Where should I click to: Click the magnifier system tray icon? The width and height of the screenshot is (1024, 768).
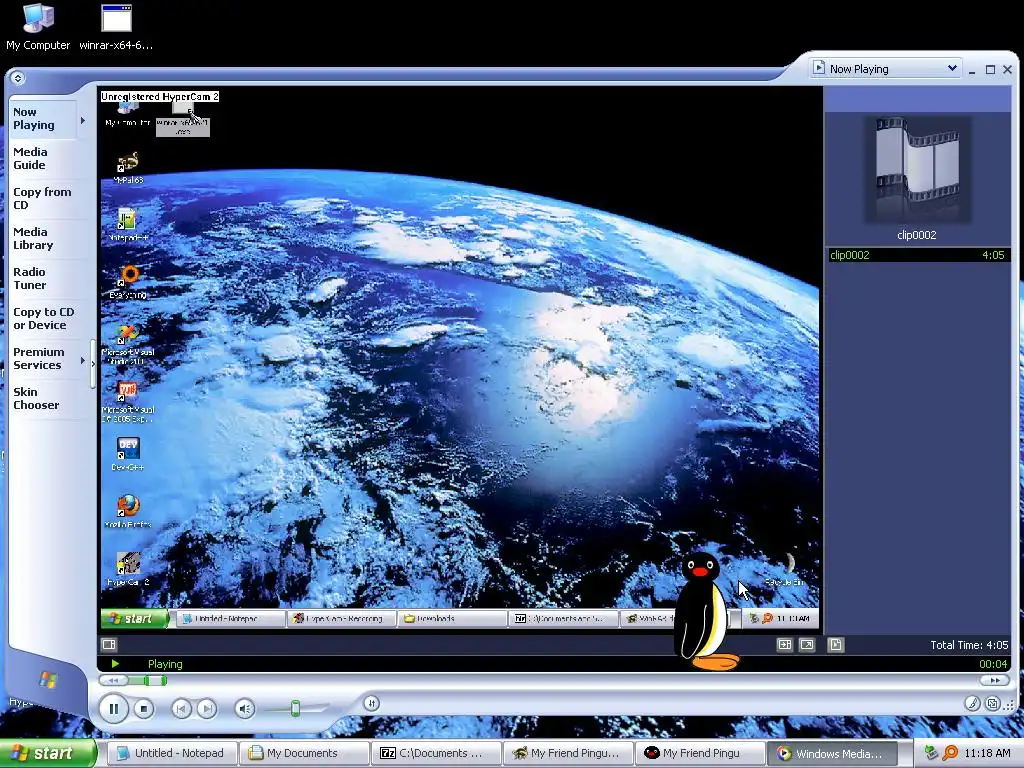[950, 753]
